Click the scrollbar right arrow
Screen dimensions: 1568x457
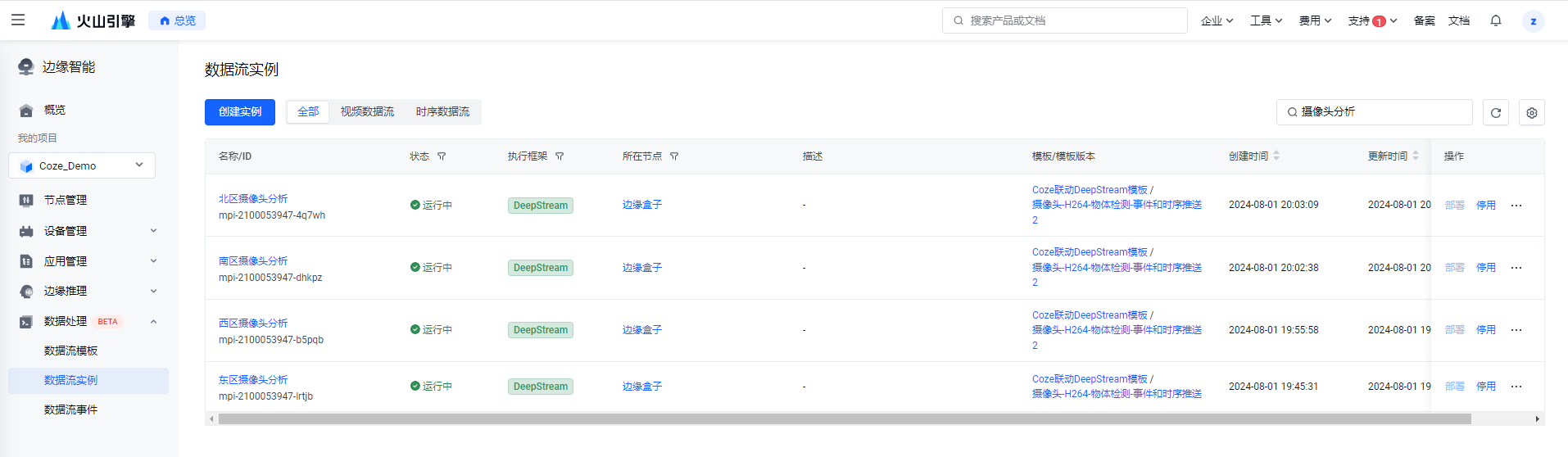[x=1537, y=419]
